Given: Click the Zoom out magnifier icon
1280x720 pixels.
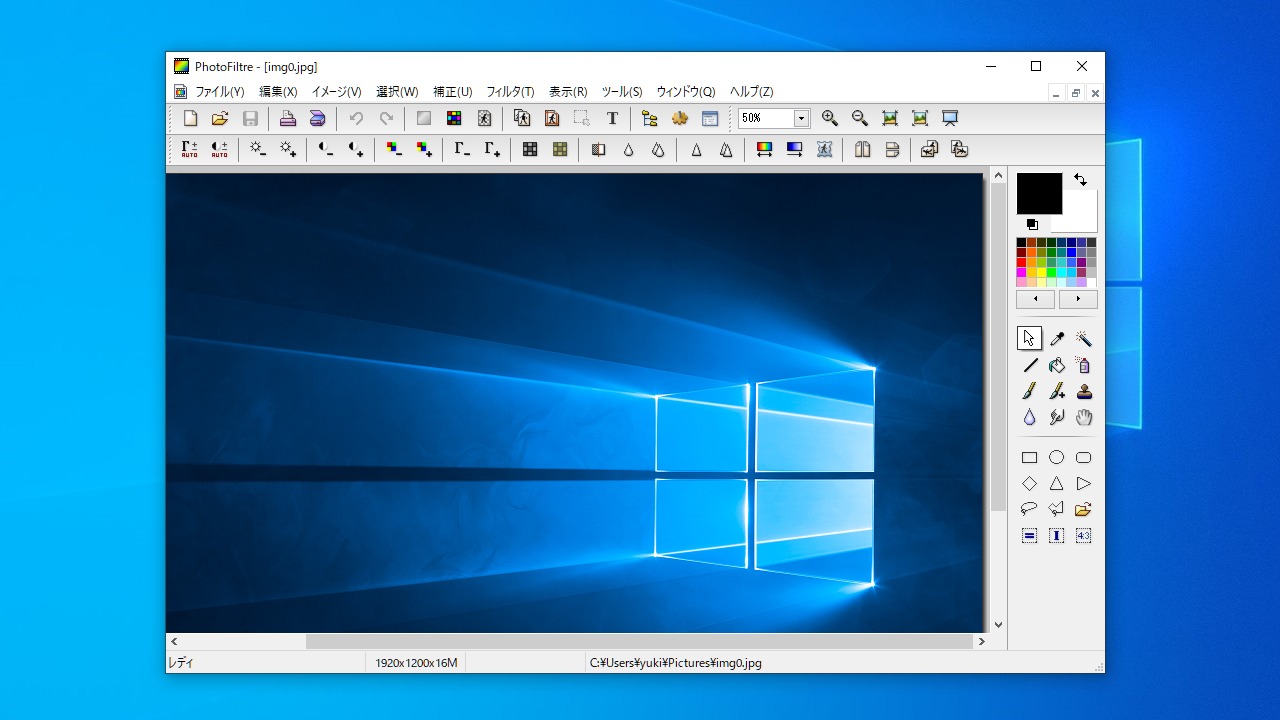Looking at the screenshot, I should click(x=860, y=118).
